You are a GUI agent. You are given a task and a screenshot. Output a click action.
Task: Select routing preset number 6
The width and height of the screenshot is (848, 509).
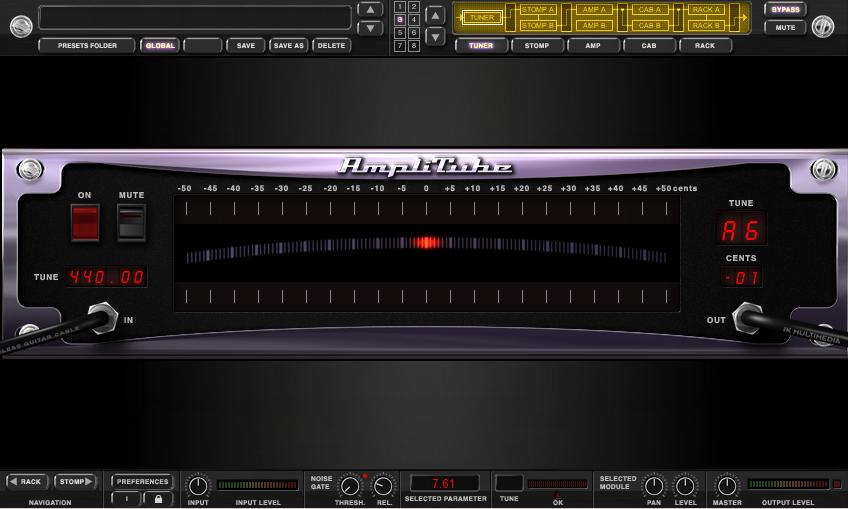point(413,32)
